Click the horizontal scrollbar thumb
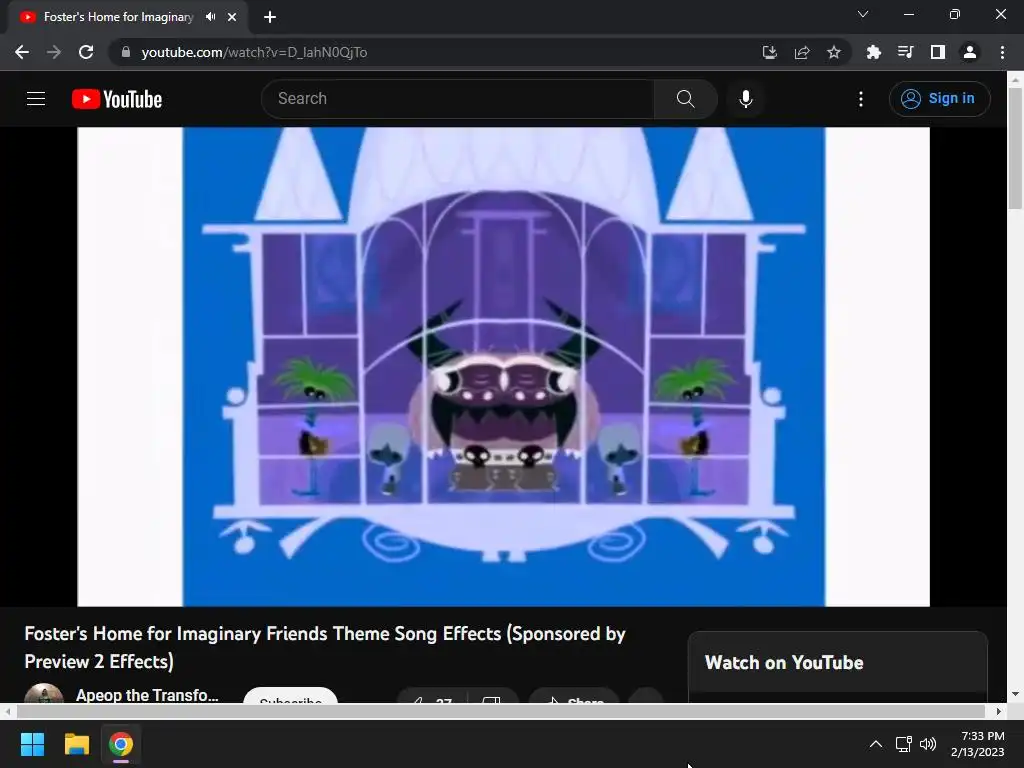 [x=501, y=711]
